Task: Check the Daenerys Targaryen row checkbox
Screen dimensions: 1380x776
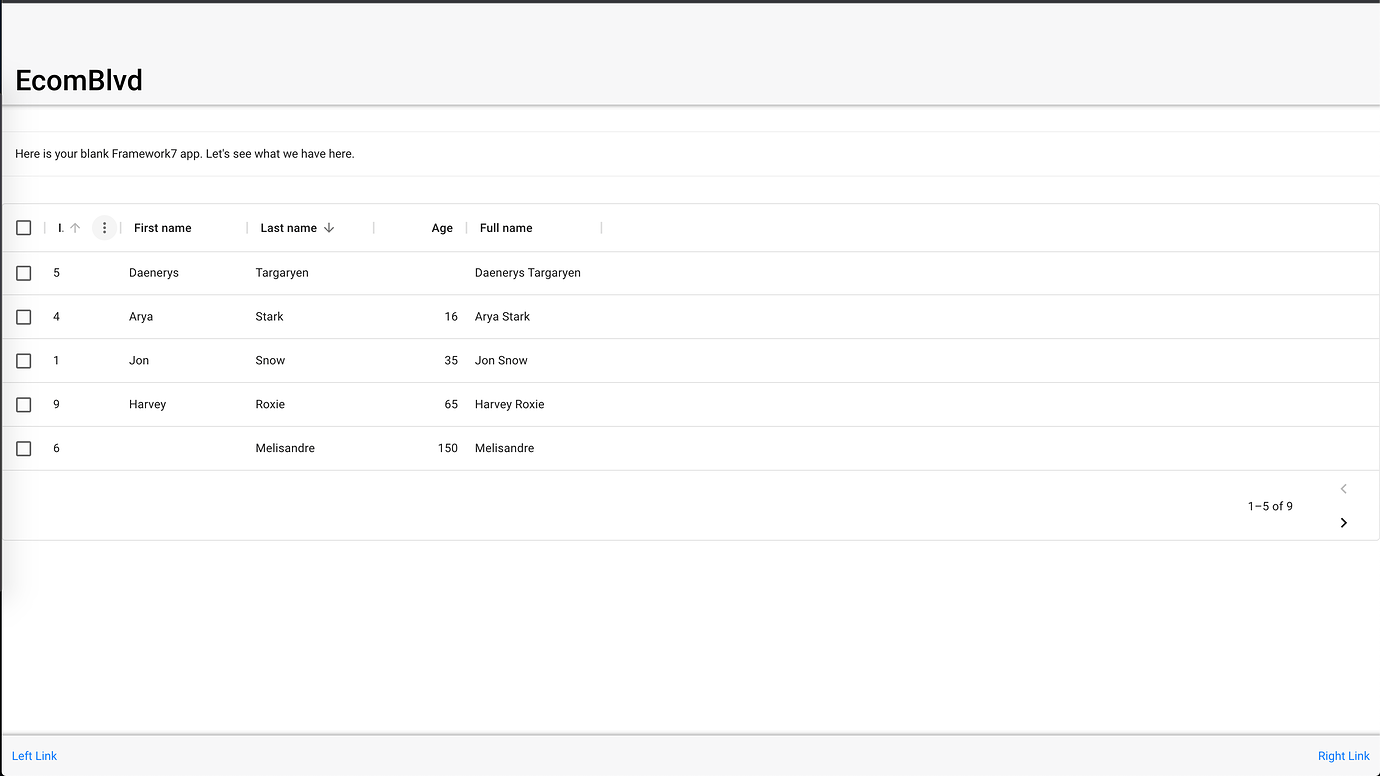Action: [24, 273]
